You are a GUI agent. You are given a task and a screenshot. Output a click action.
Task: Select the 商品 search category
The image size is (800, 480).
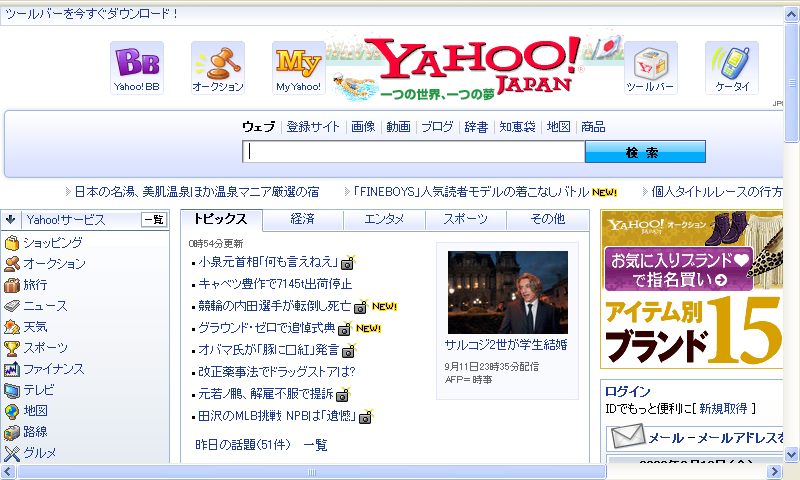[593, 127]
